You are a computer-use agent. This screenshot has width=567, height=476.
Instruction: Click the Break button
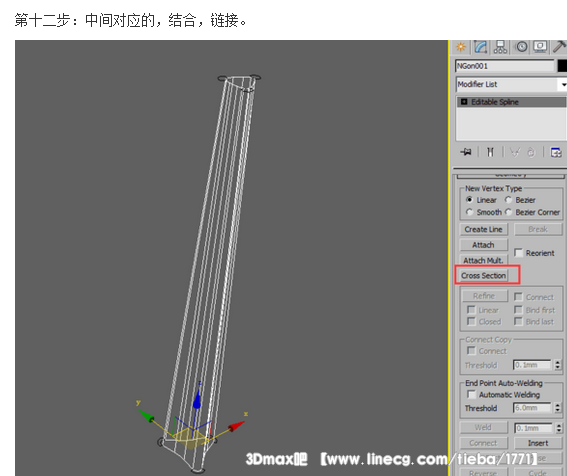pyautogui.click(x=538, y=229)
